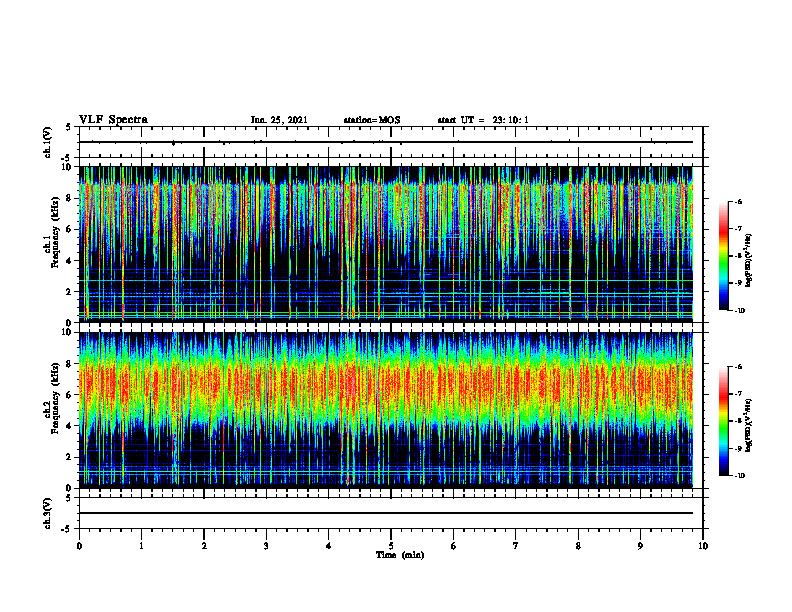Screen dimensions: 792x612
Task: Click the 'ch.1(V)' axis label
Action: click(47, 142)
